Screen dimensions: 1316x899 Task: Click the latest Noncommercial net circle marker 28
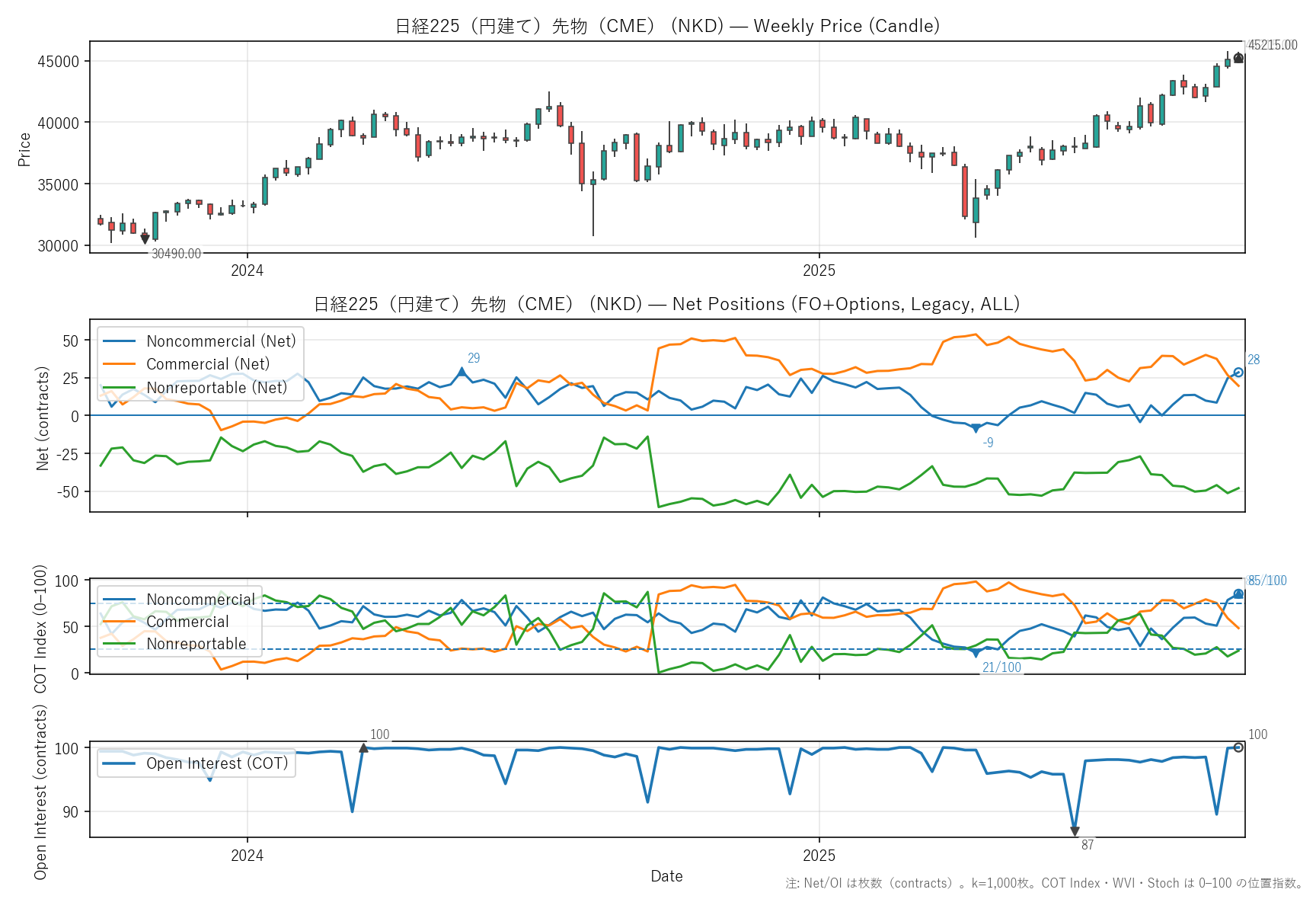(1238, 373)
